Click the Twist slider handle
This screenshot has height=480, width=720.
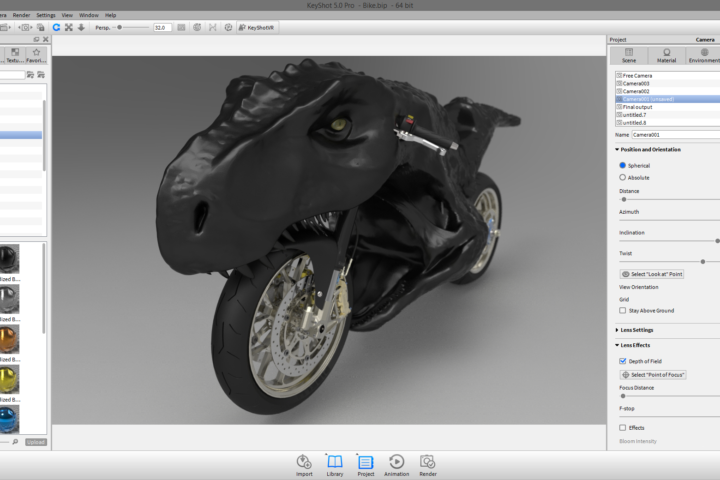(x=703, y=262)
